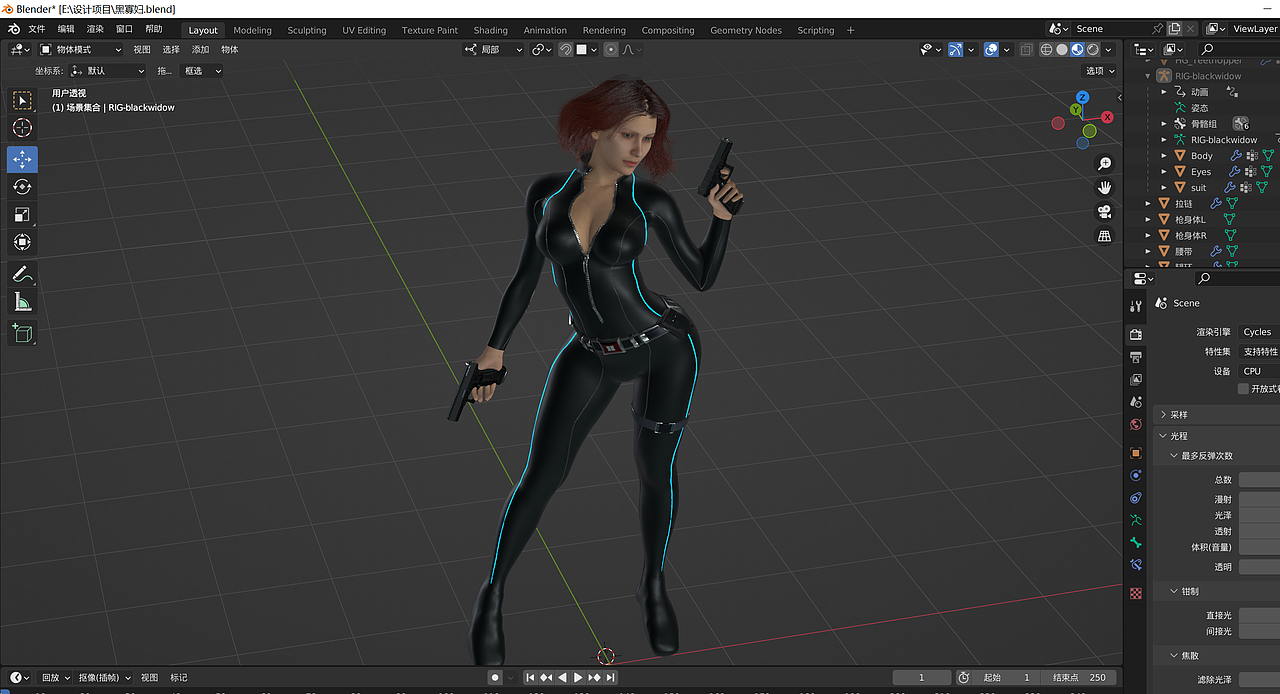Open the World properties tab

pyautogui.click(x=1135, y=425)
